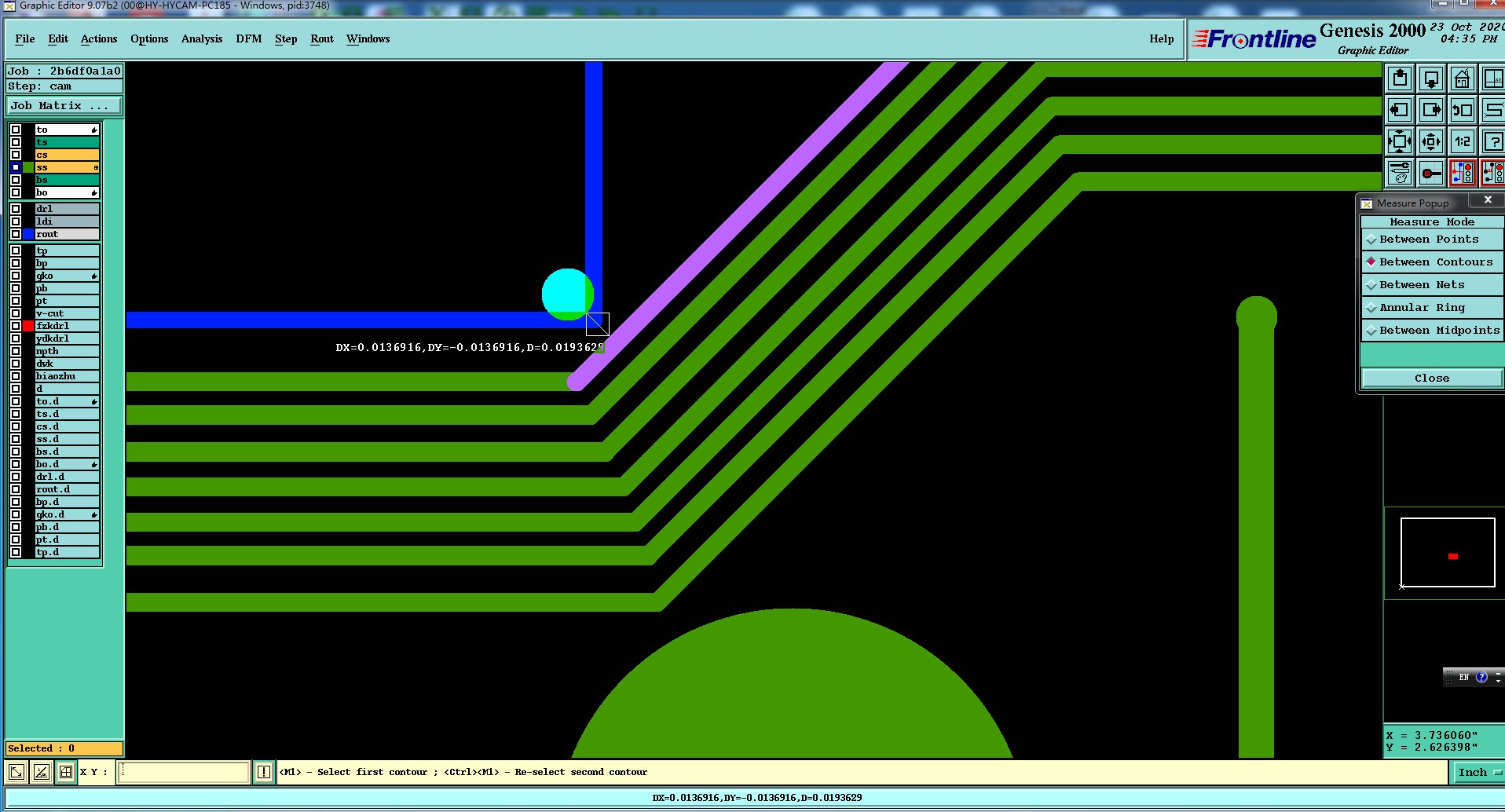The image size is (1505, 812).
Task: Open the Analysis menu
Action: (202, 38)
